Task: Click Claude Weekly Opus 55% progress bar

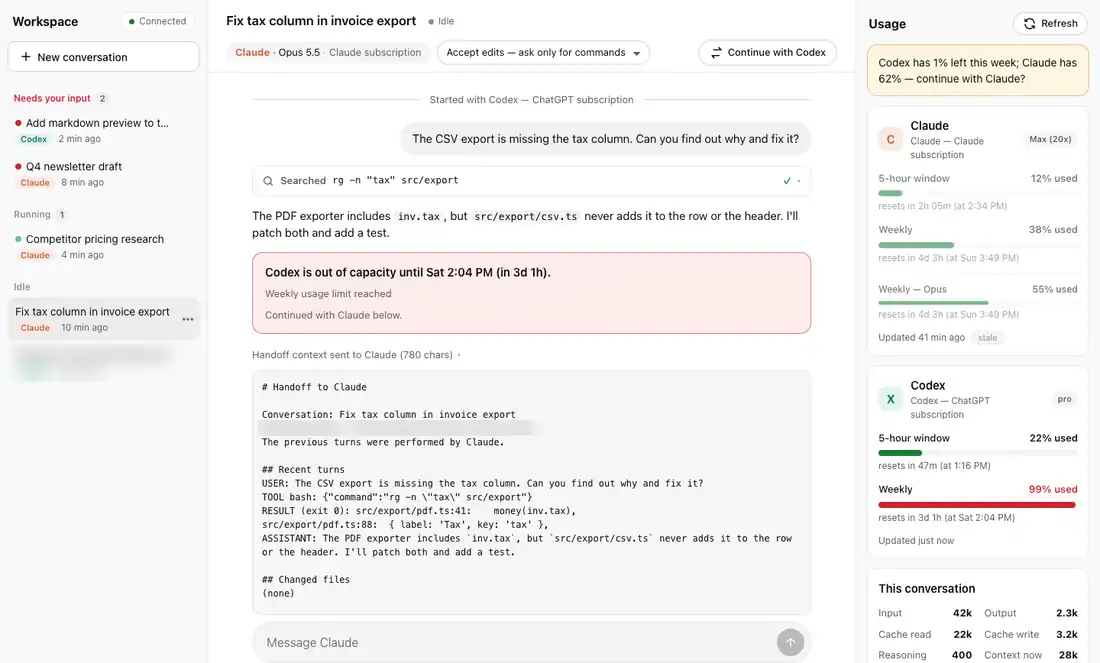Action: [977, 302]
